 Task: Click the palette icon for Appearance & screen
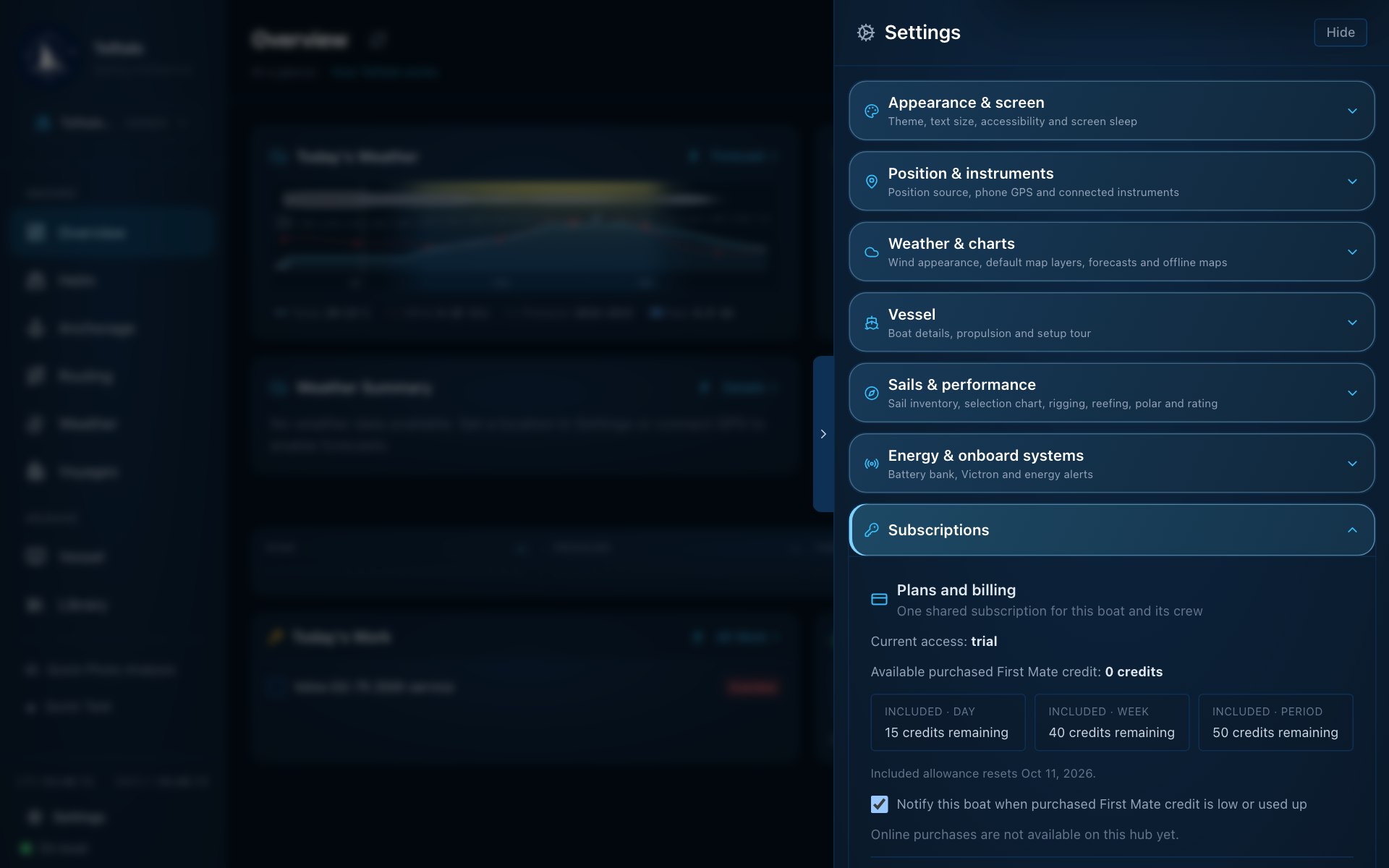pyautogui.click(x=872, y=111)
